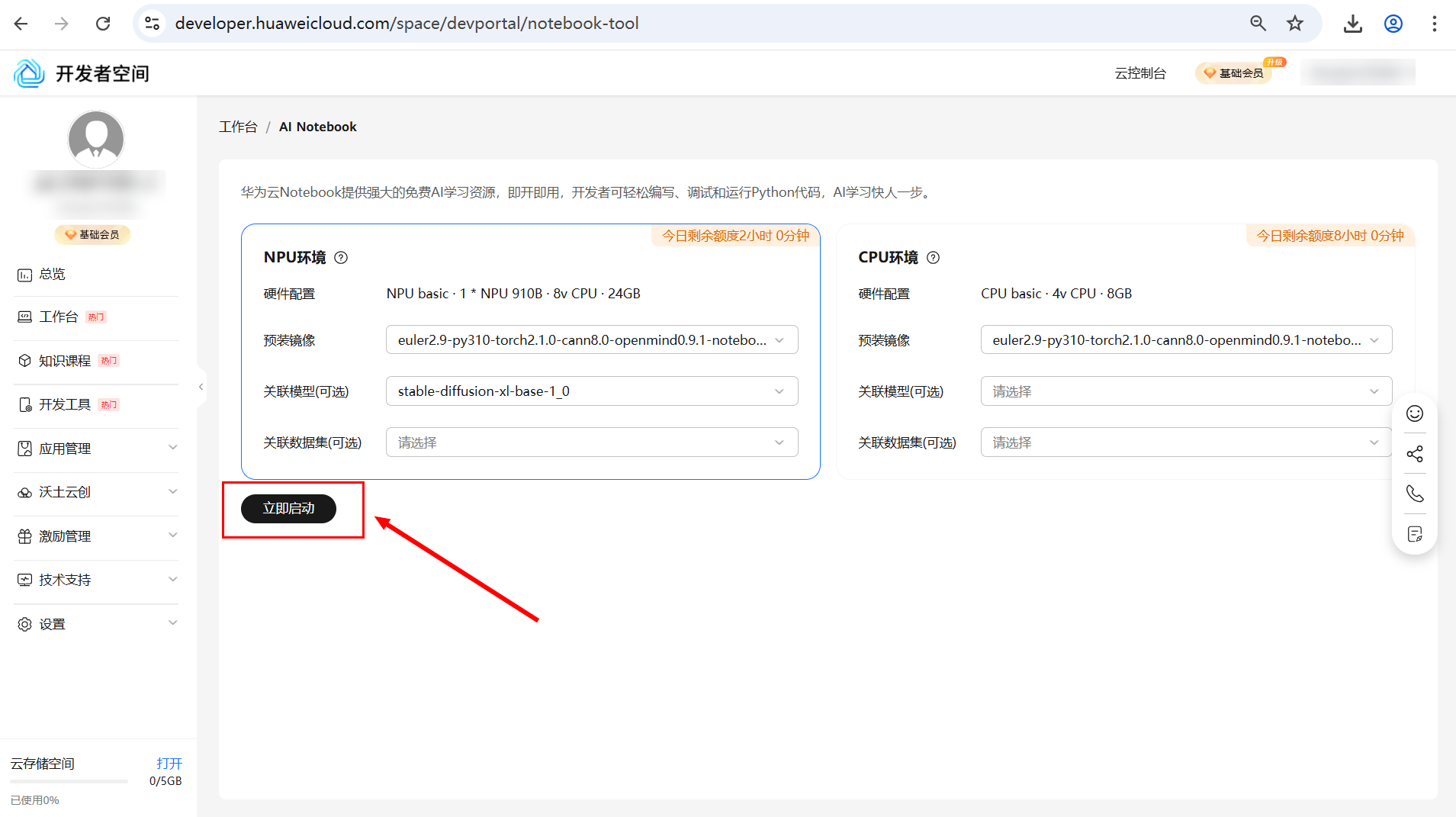Click the 技术支持 sidebar icon

tap(25, 580)
